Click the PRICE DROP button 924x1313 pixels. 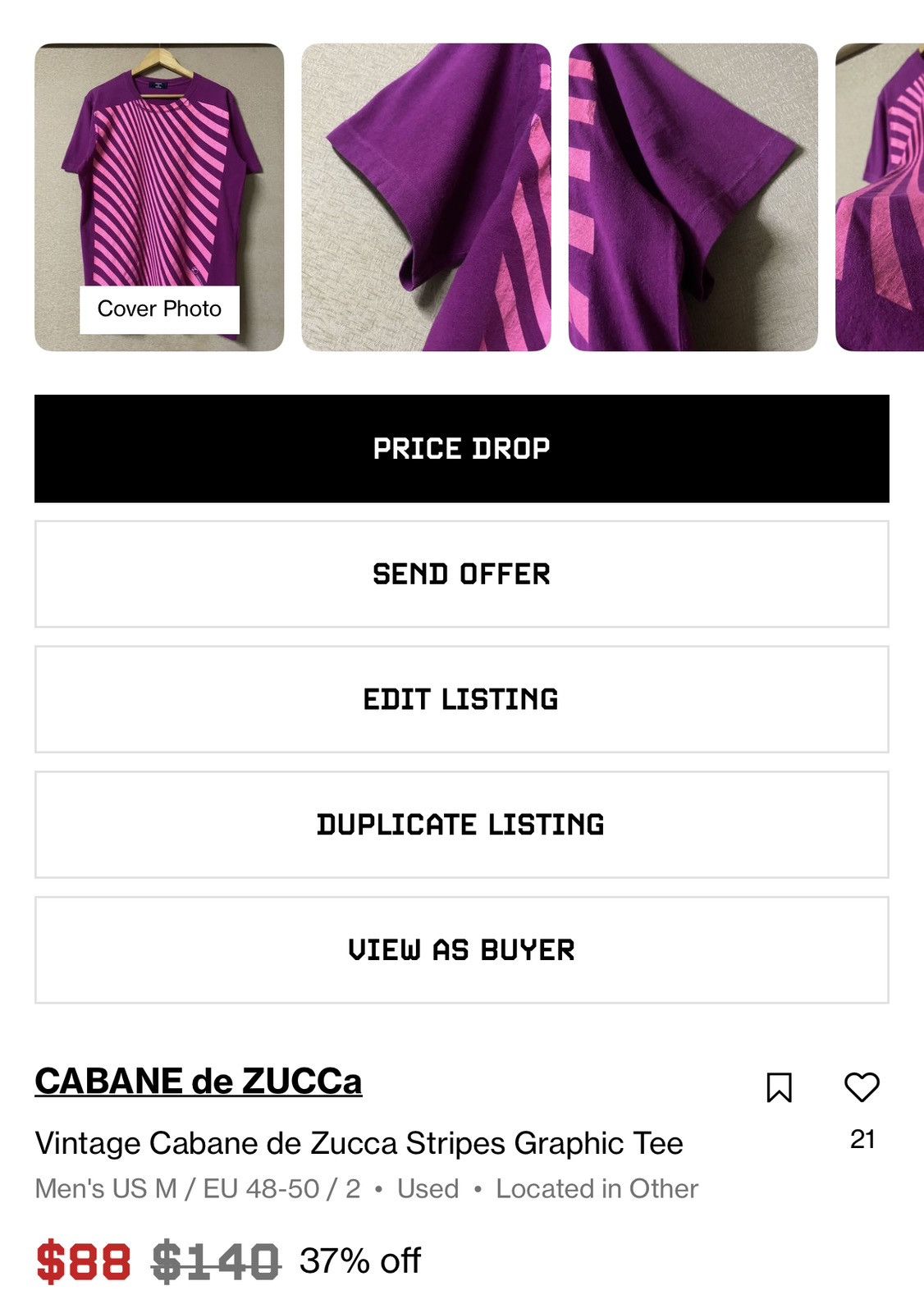pyautogui.click(x=462, y=449)
